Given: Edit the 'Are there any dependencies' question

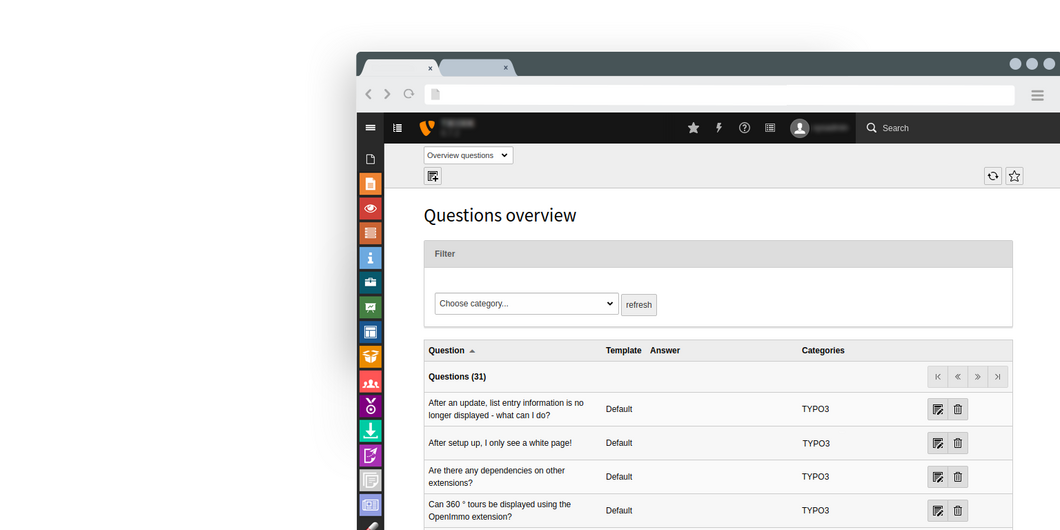Looking at the screenshot, I should [x=938, y=477].
